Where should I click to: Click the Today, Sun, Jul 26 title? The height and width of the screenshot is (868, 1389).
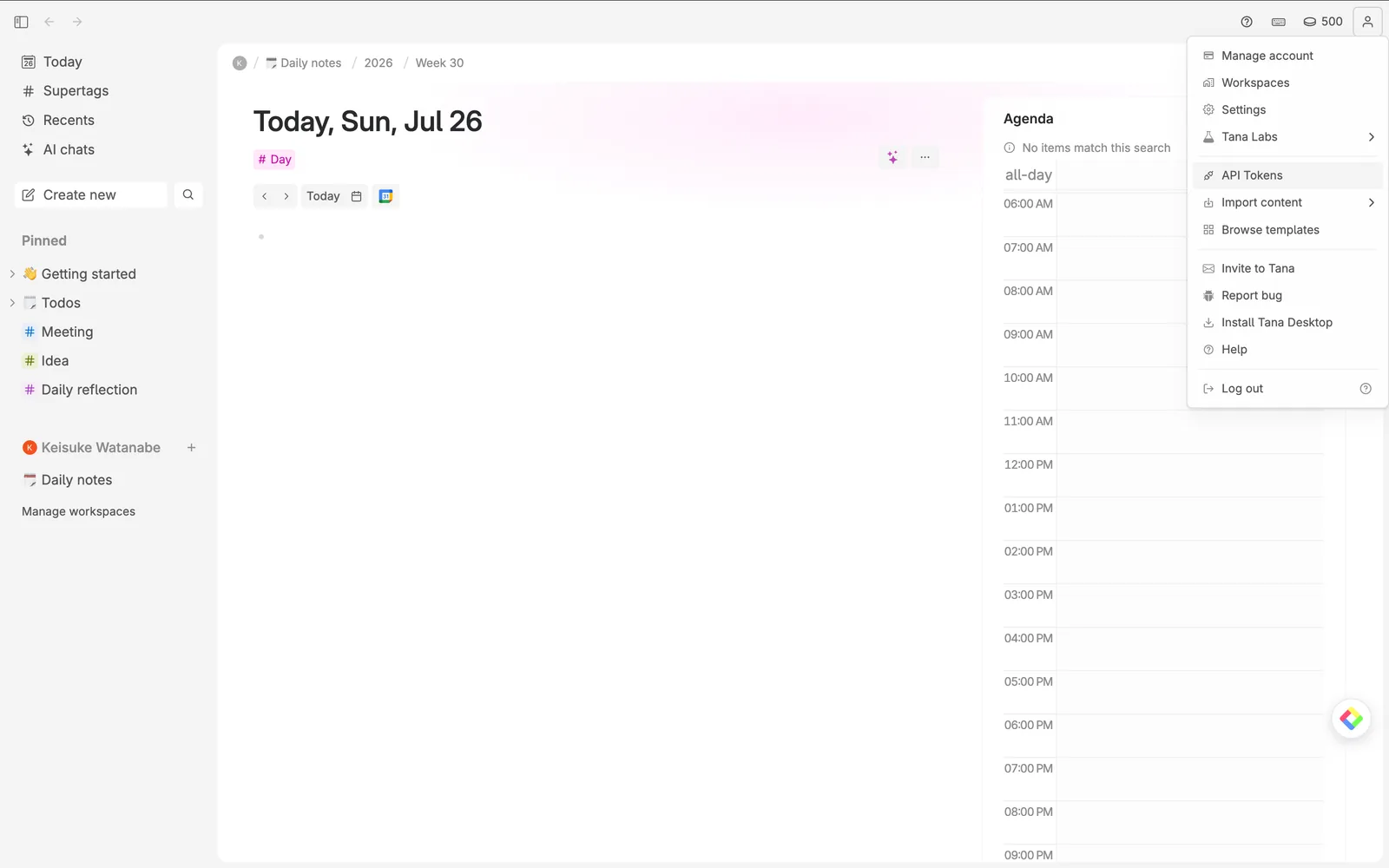(368, 122)
